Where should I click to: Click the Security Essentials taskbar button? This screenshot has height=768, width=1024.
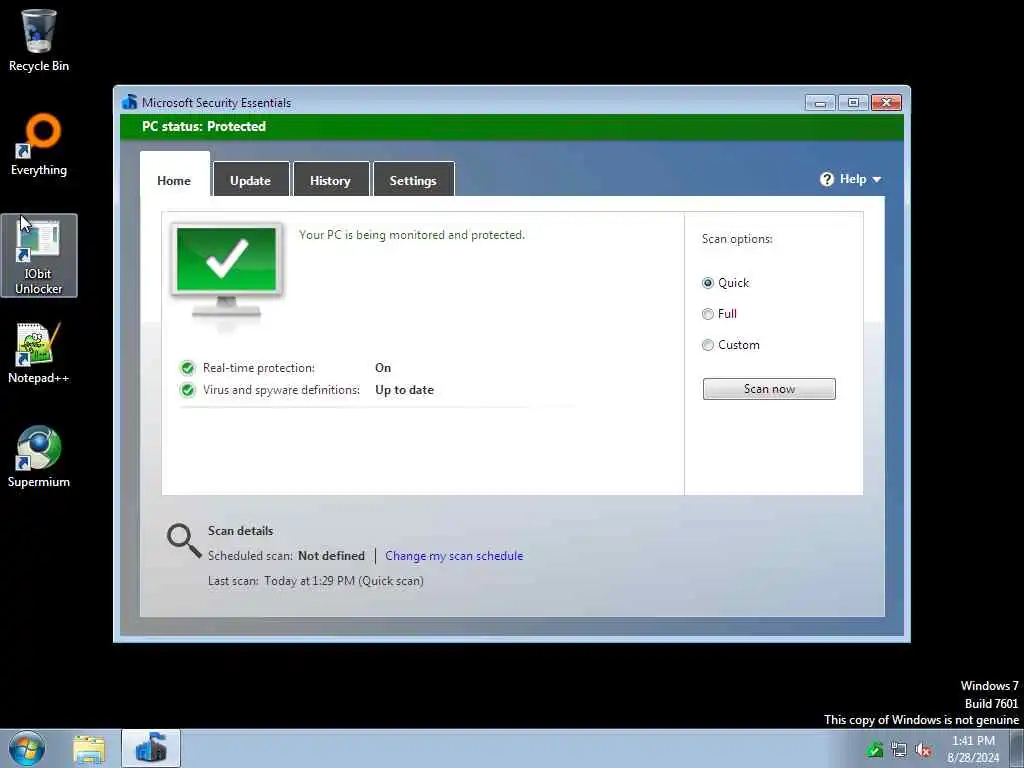coord(151,748)
